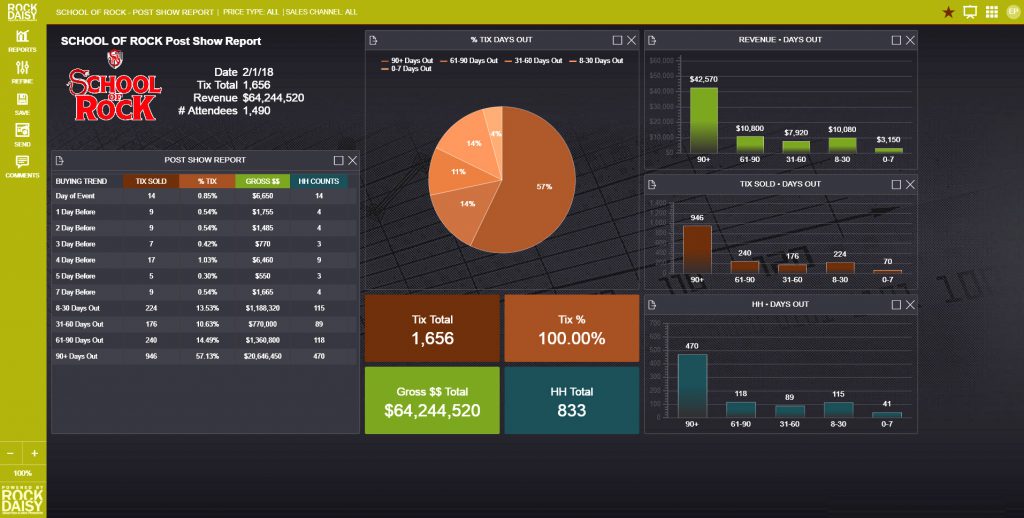Click document icon of HH Days Out panel

tap(652, 304)
